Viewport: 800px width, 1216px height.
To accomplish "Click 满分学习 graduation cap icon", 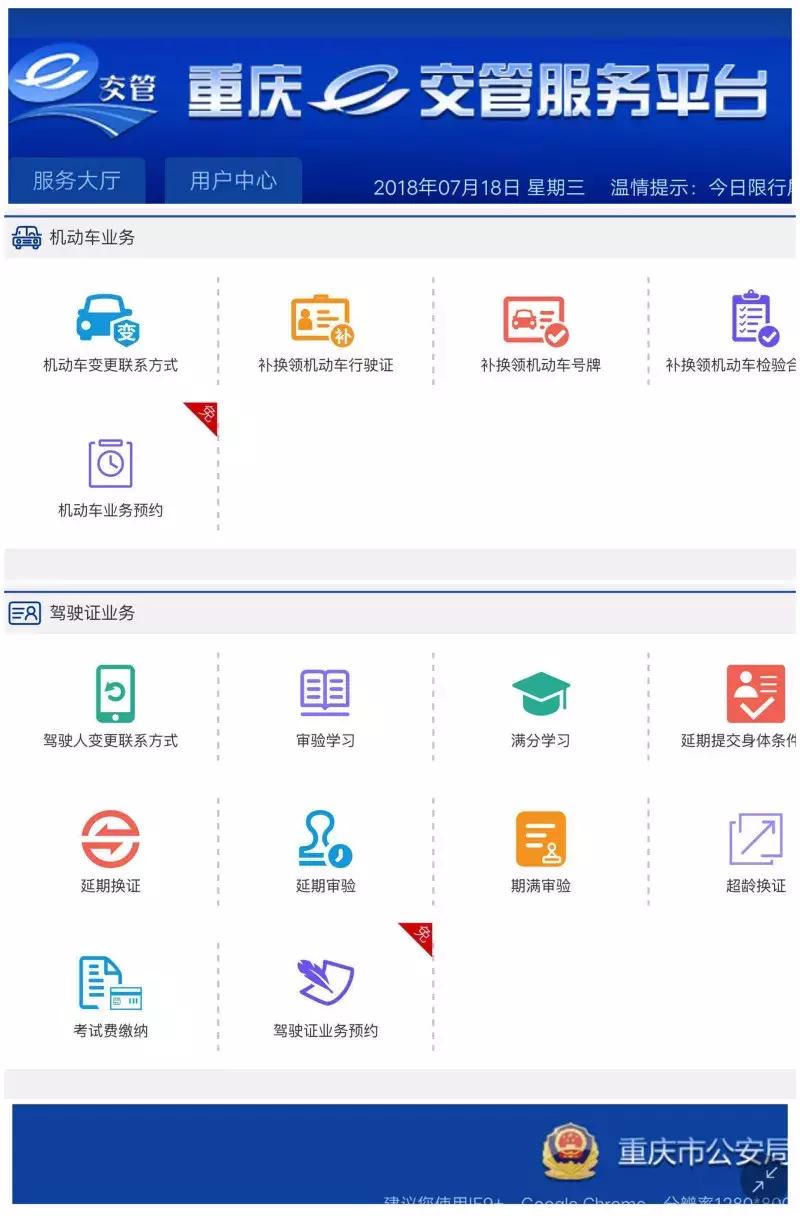I will pos(541,690).
